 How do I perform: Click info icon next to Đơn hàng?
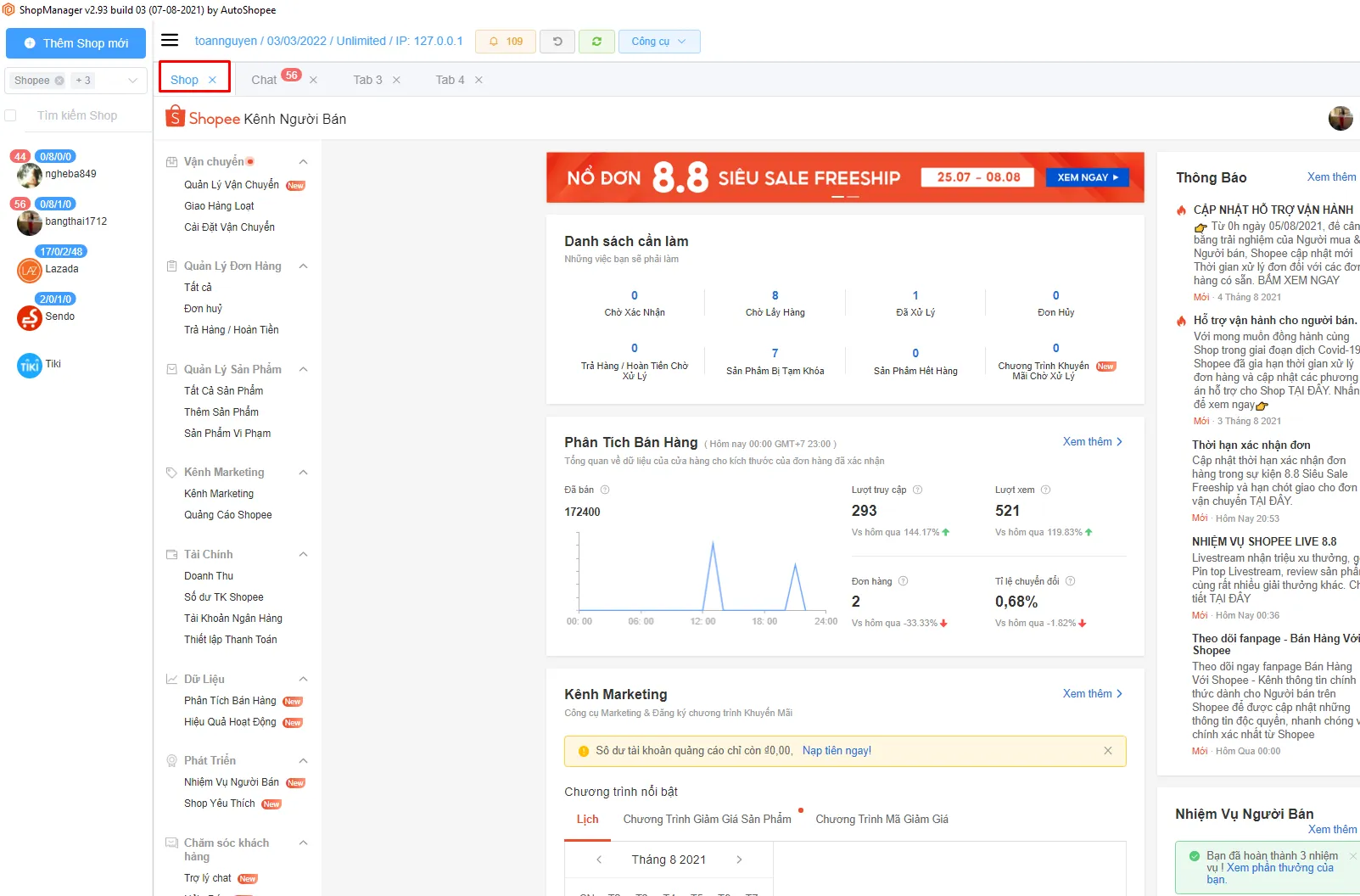(x=903, y=581)
